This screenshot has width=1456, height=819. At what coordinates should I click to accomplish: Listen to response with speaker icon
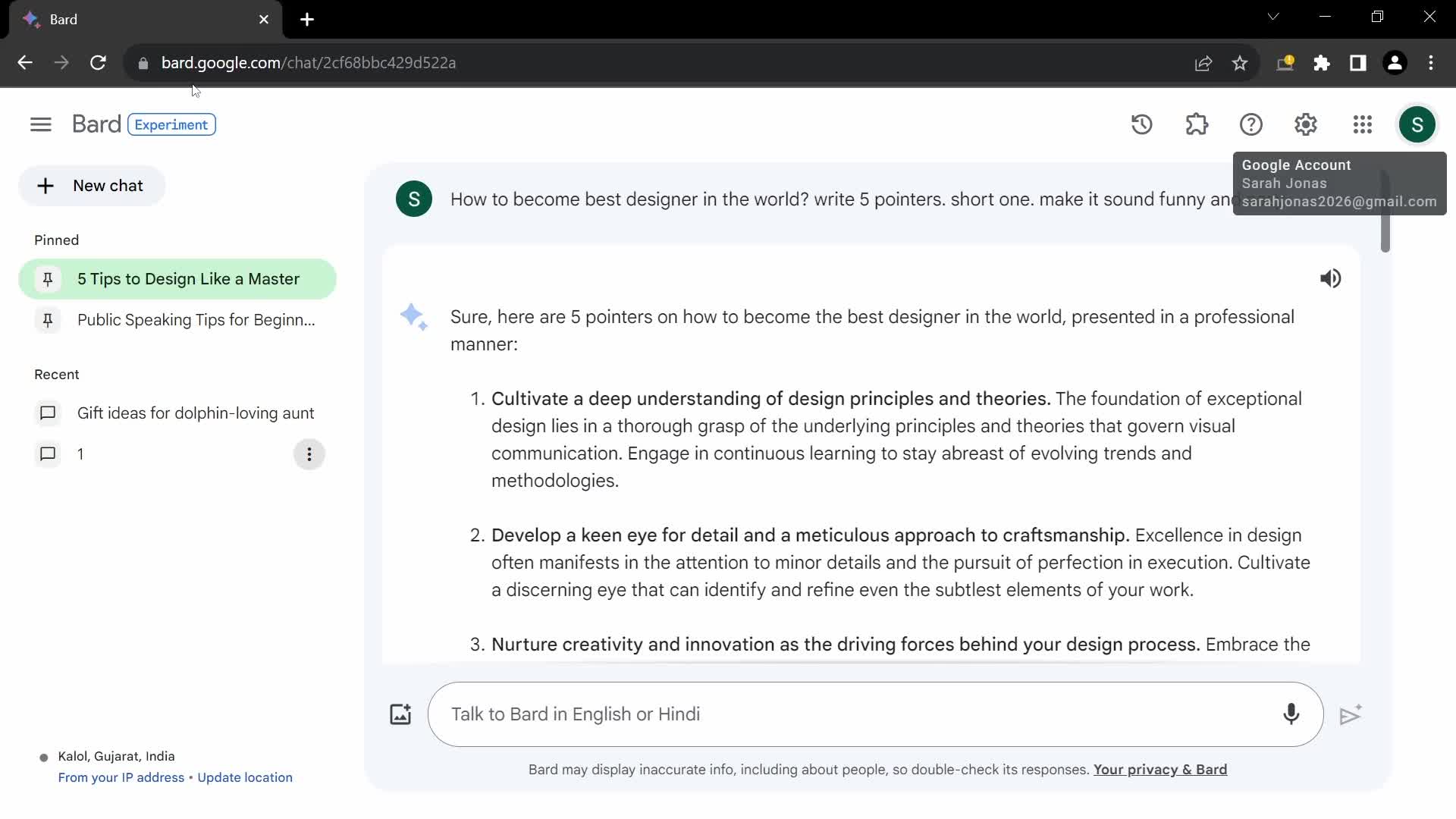[1330, 279]
